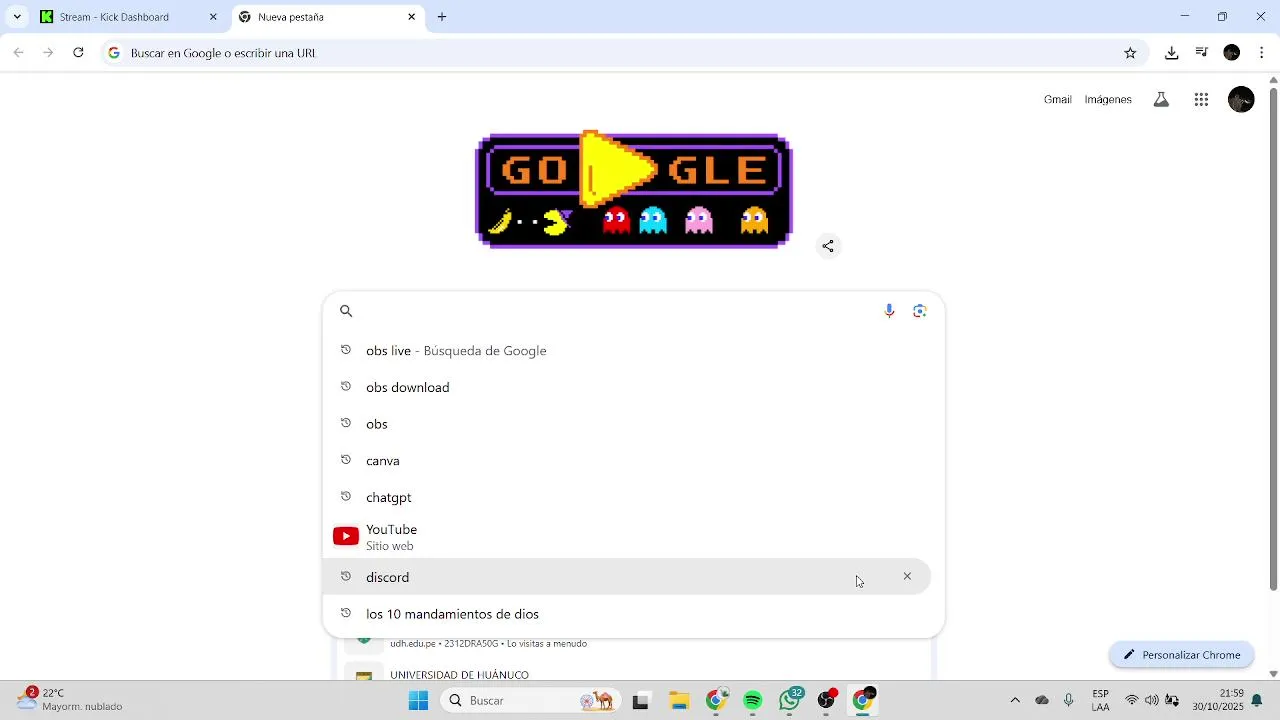
Task: Click the browser forward arrow
Action: click(48, 53)
